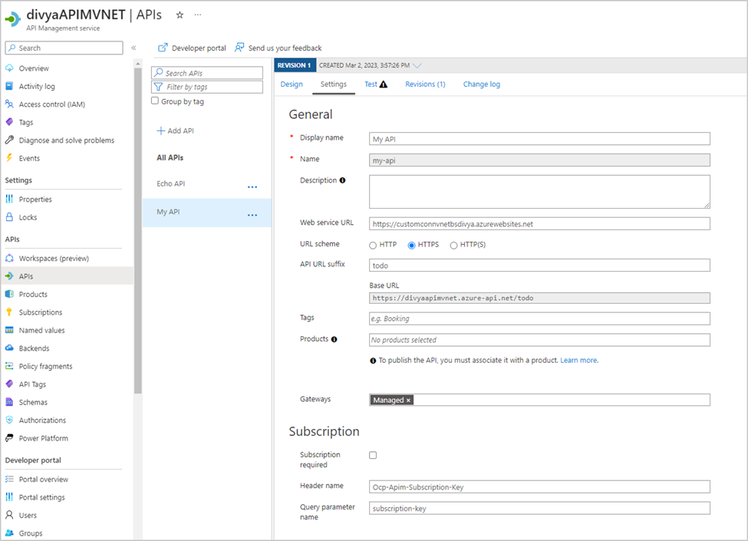
Task: Open the My API ellipsis context menu
Action: 252,215
